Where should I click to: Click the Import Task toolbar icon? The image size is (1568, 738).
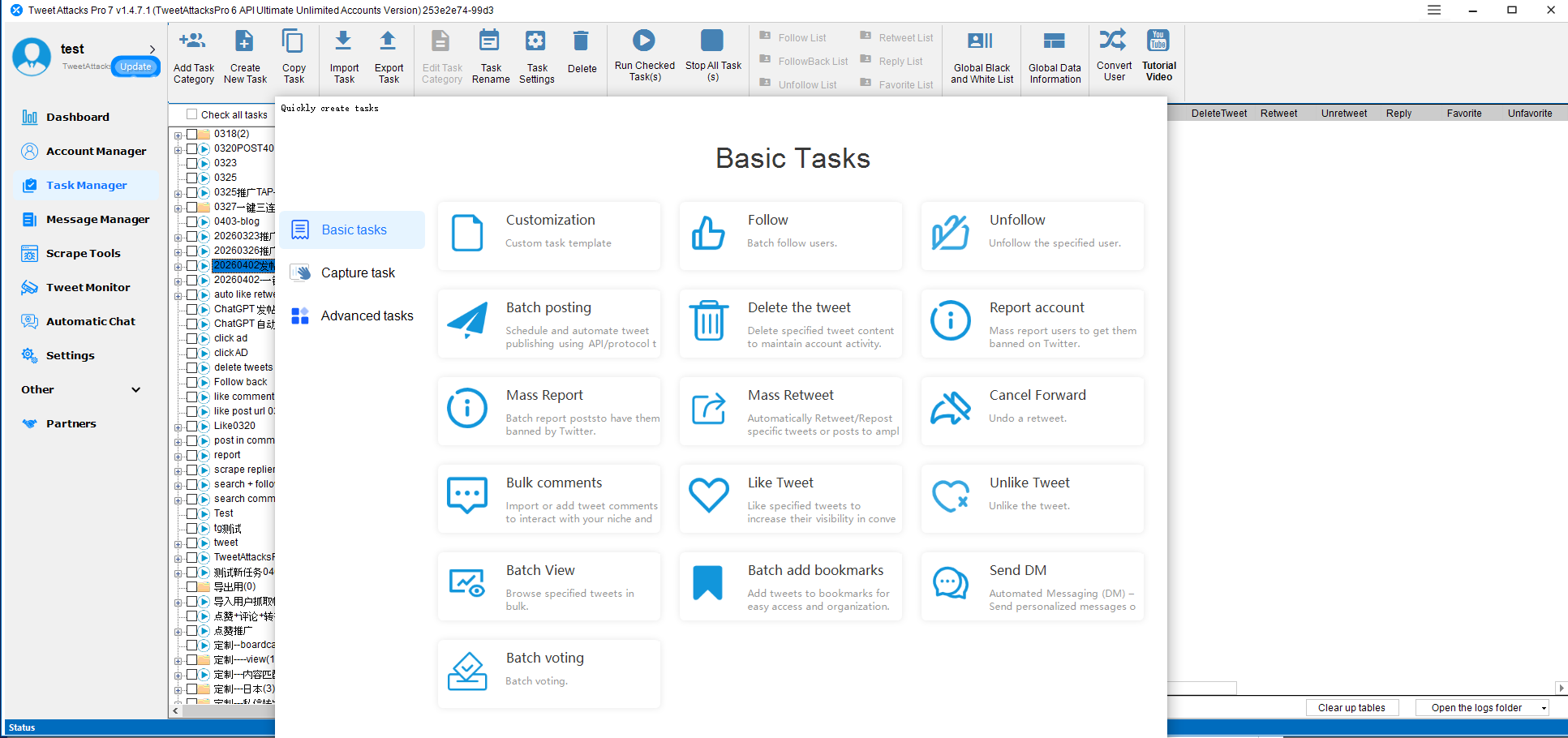pos(343,41)
